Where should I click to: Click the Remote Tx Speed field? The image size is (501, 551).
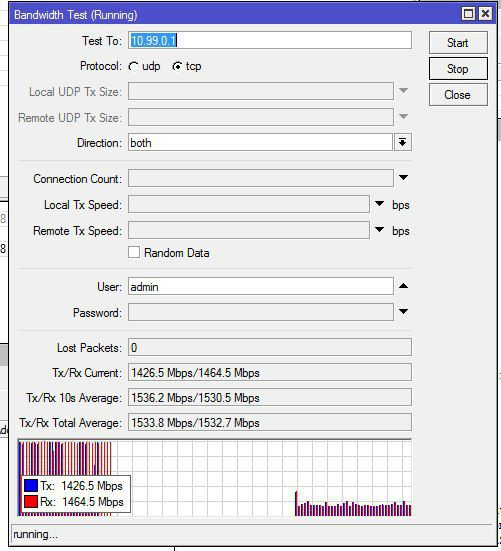pos(249,230)
